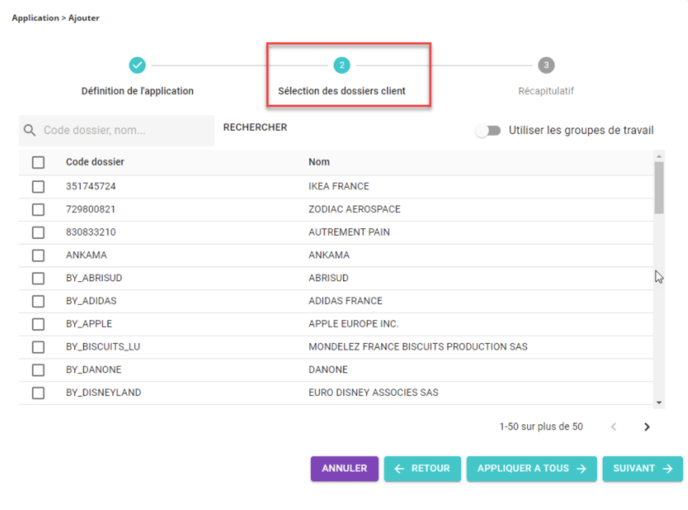This screenshot has height=510, width=688.
Task: Click the 1-50 sur plus de 50 label
Action: coord(541,427)
